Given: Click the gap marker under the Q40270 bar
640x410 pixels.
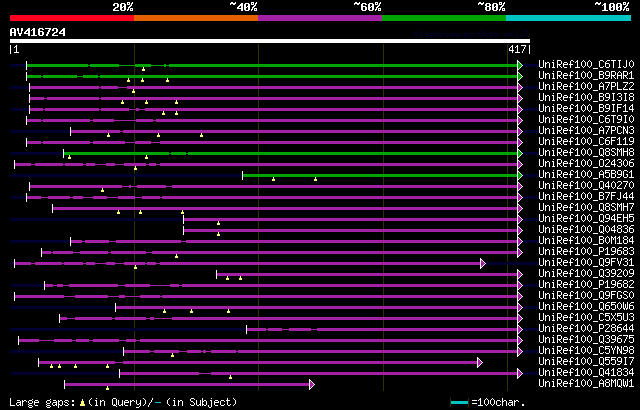Looking at the screenshot, I should pos(102,191).
